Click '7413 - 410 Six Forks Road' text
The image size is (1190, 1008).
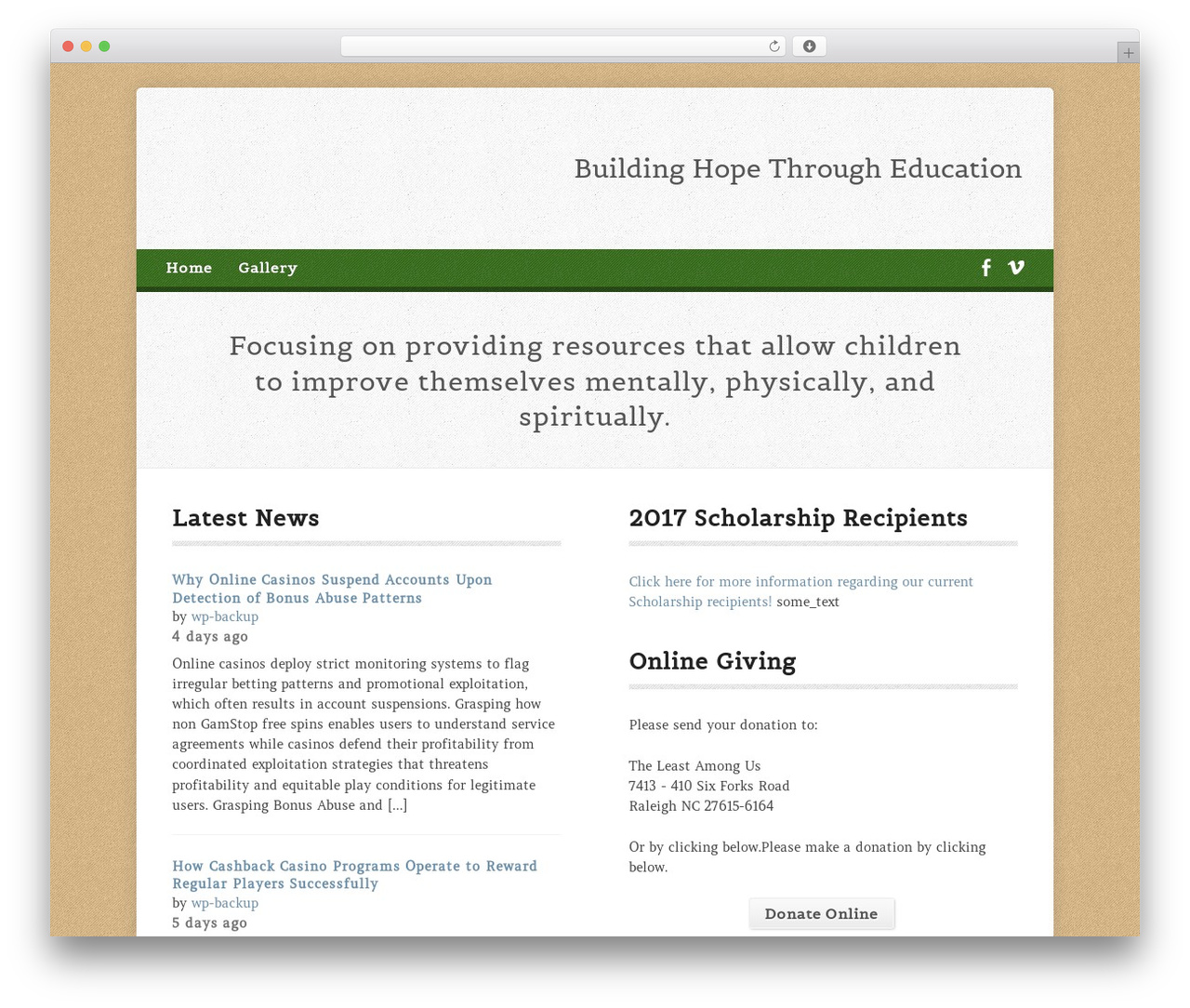point(709,786)
